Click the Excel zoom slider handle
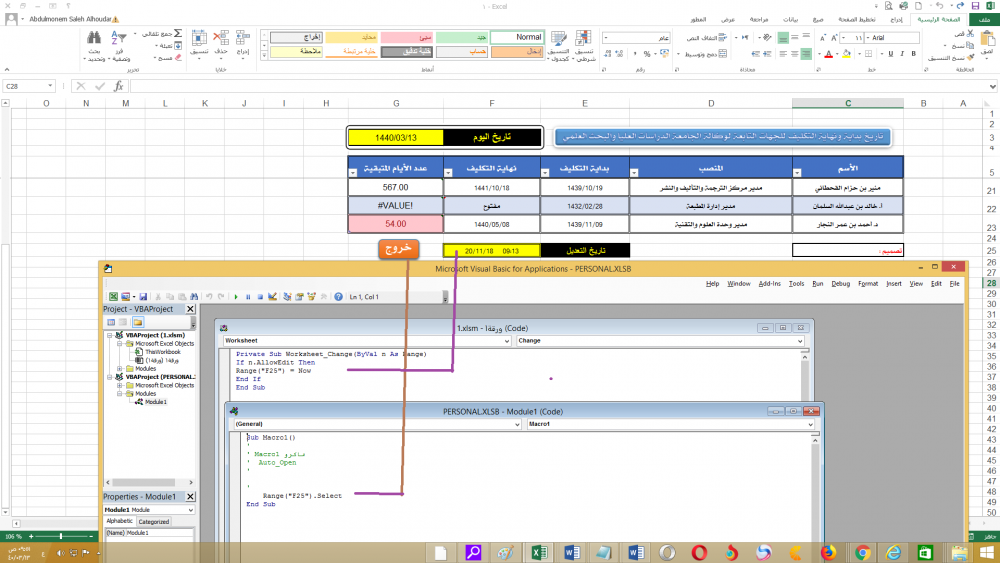 61,536
